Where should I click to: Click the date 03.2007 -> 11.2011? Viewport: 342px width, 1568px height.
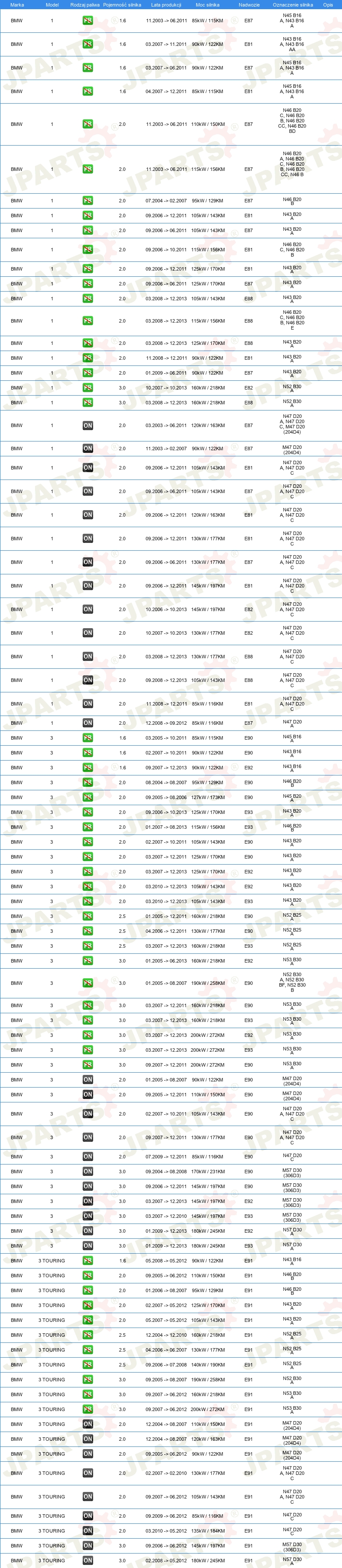point(166,45)
